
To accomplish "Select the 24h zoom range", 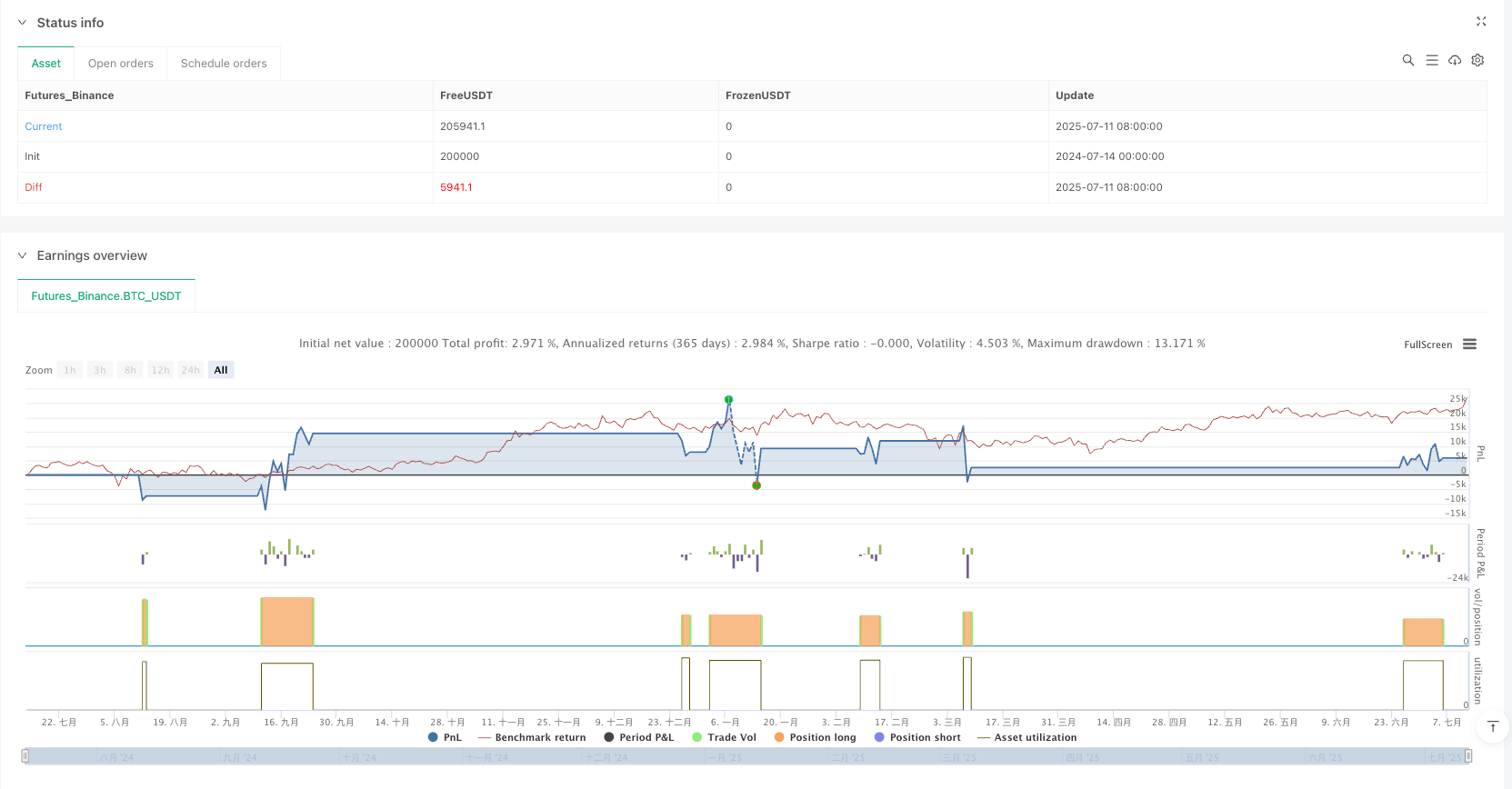I will click(x=190, y=370).
